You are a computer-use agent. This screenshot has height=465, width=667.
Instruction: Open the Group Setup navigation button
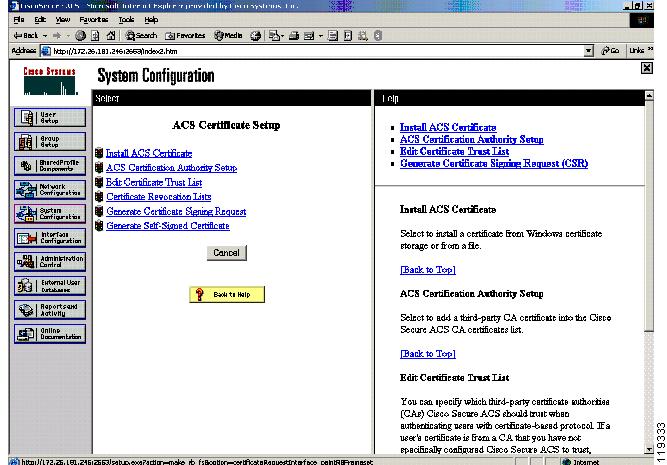point(50,142)
